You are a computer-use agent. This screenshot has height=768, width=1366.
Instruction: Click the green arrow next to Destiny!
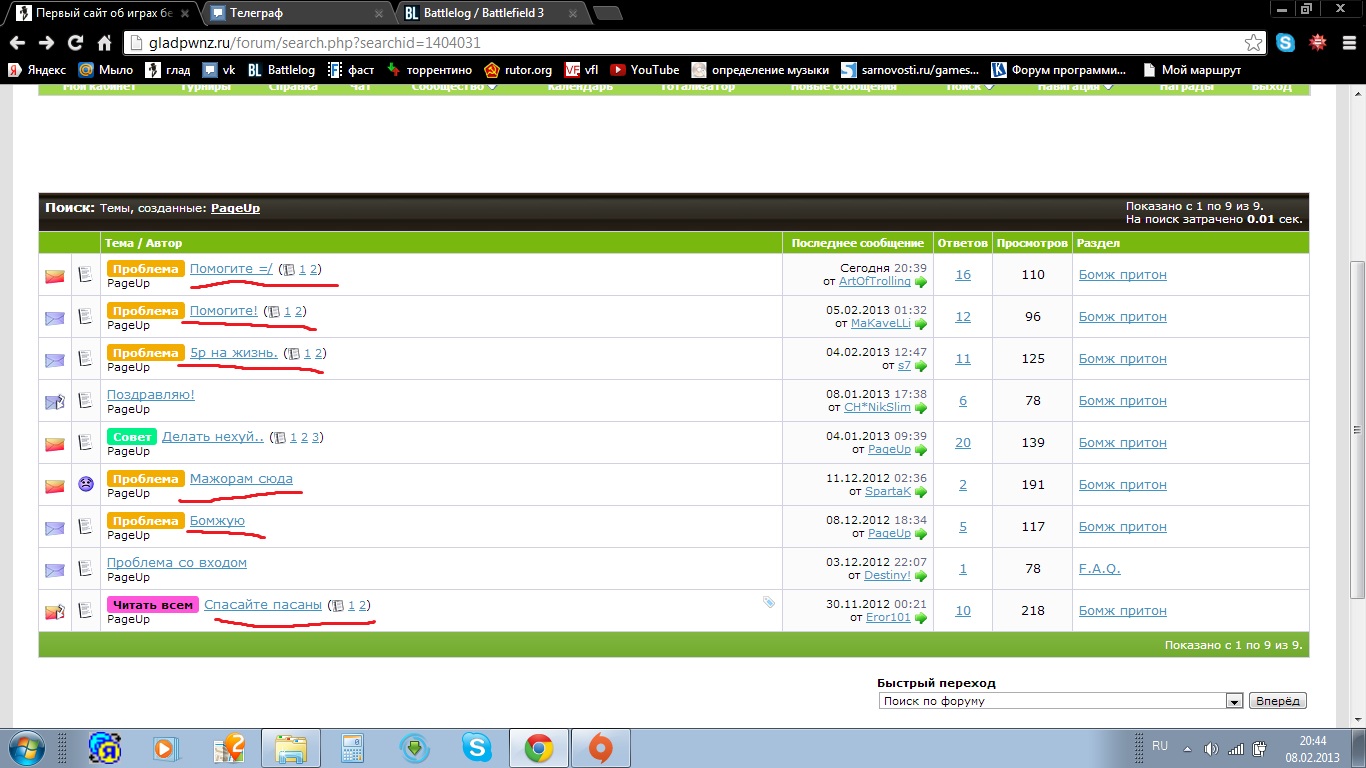coord(921,576)
